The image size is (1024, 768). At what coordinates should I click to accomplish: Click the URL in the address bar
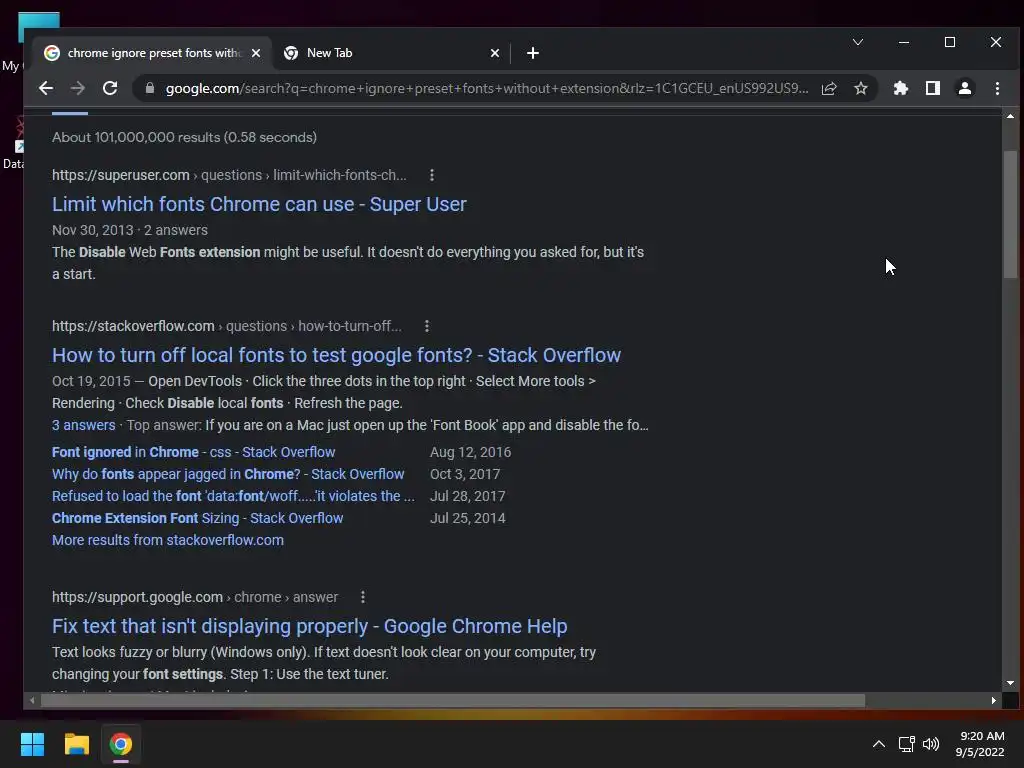486,88
